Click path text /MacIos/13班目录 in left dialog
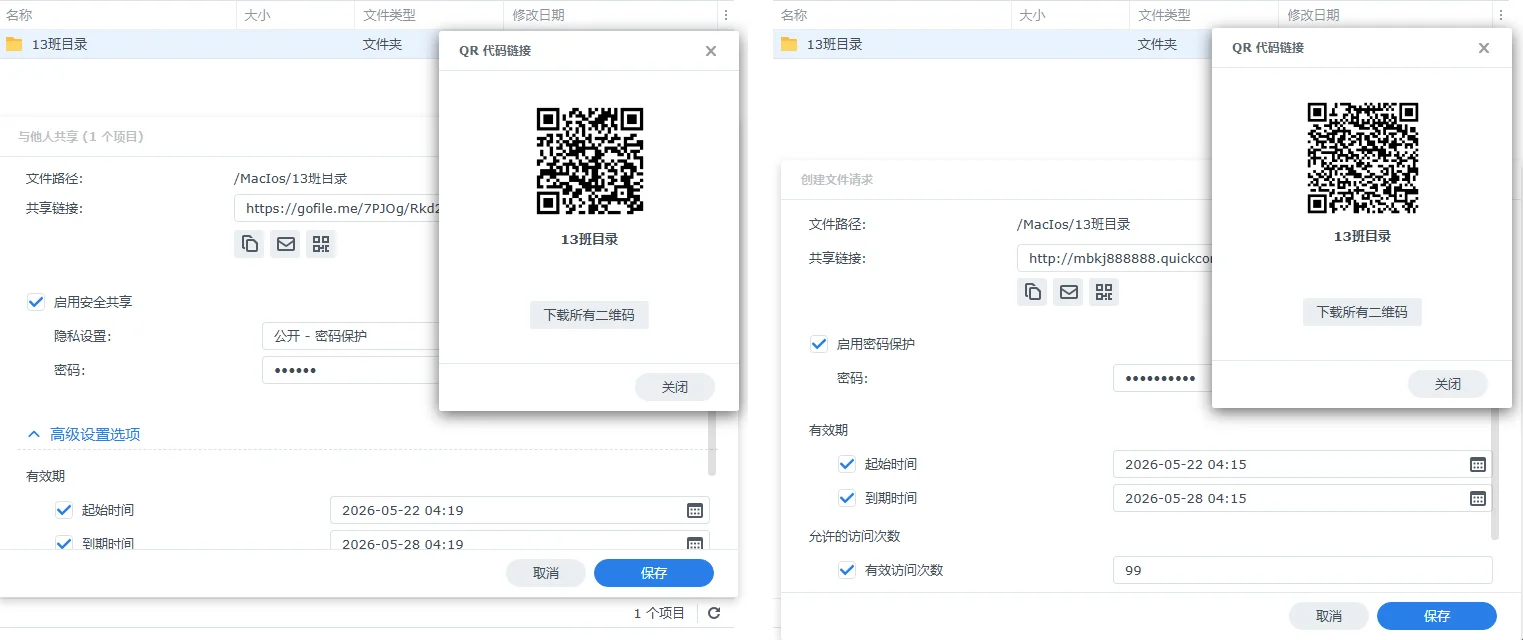The width and height of the screenshot is (1523, 640). 291,178
